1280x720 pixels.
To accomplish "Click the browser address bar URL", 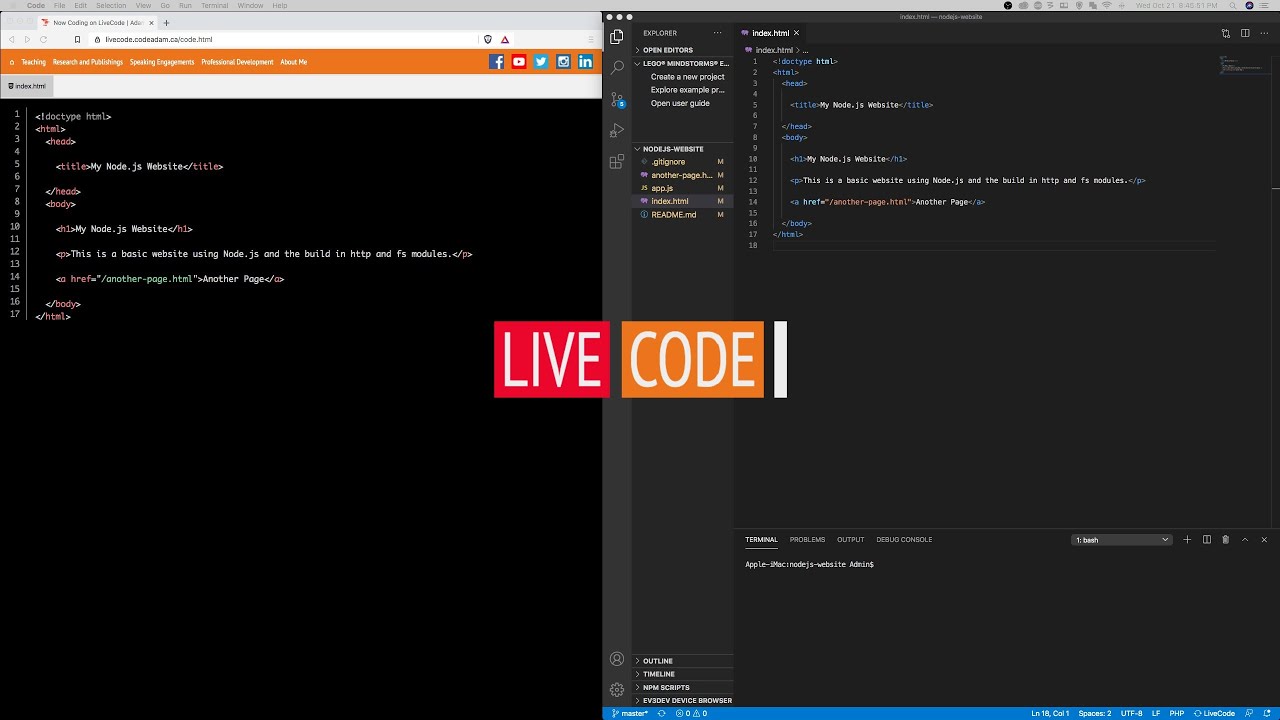I will [159, 40].
